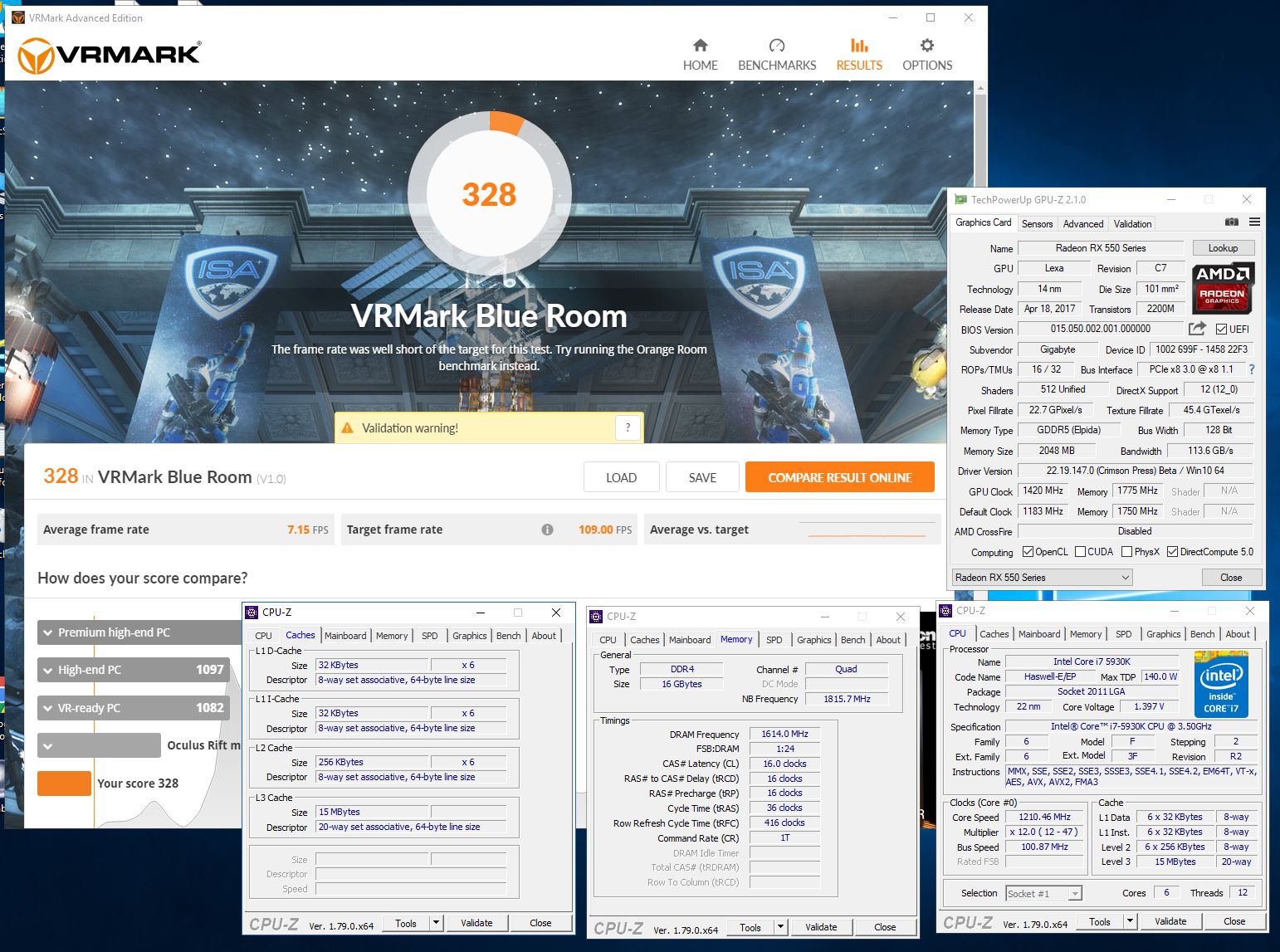Switch to the Graphics Card tab

(x=983, y=222)
